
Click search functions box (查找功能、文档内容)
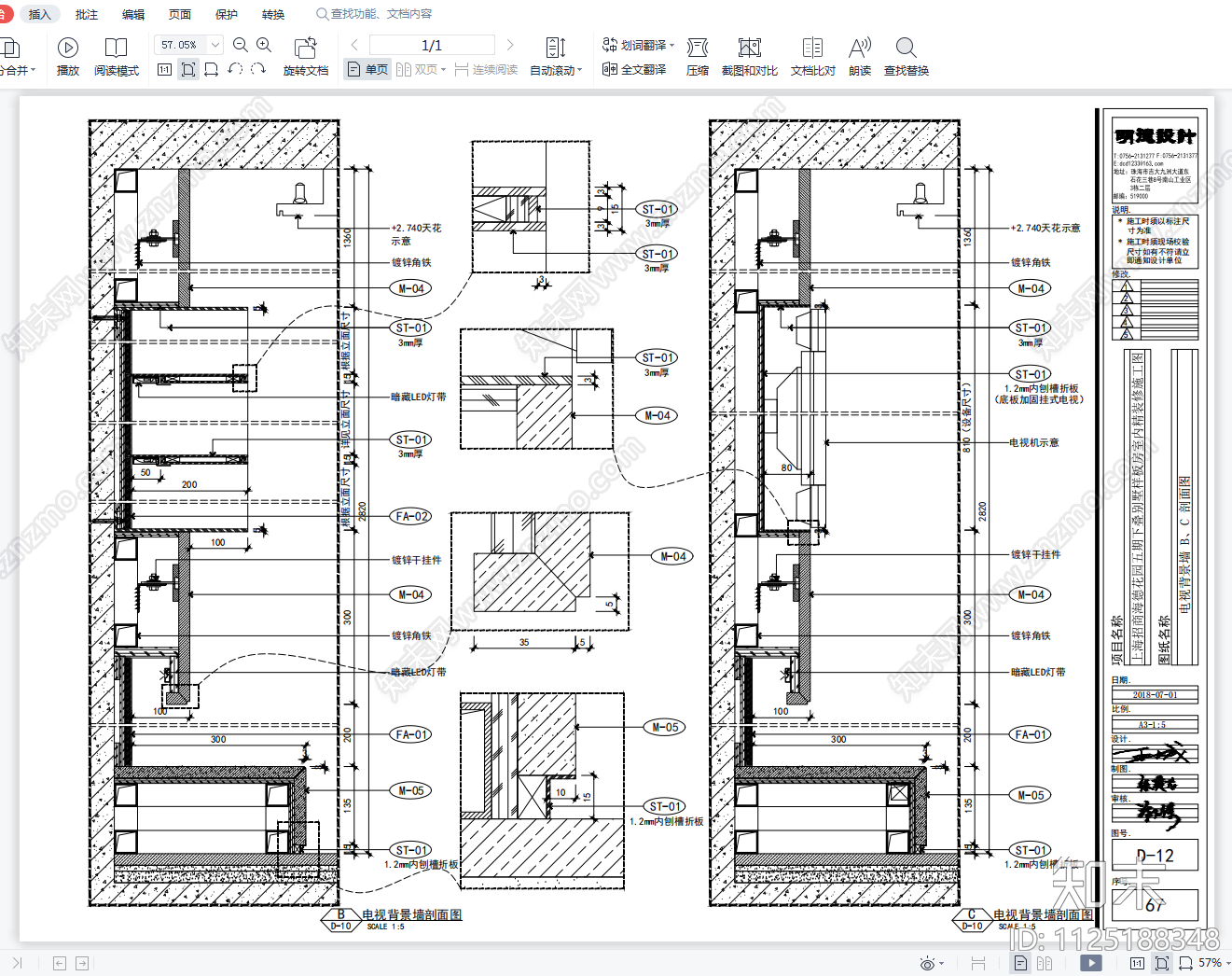pos(375,14)
